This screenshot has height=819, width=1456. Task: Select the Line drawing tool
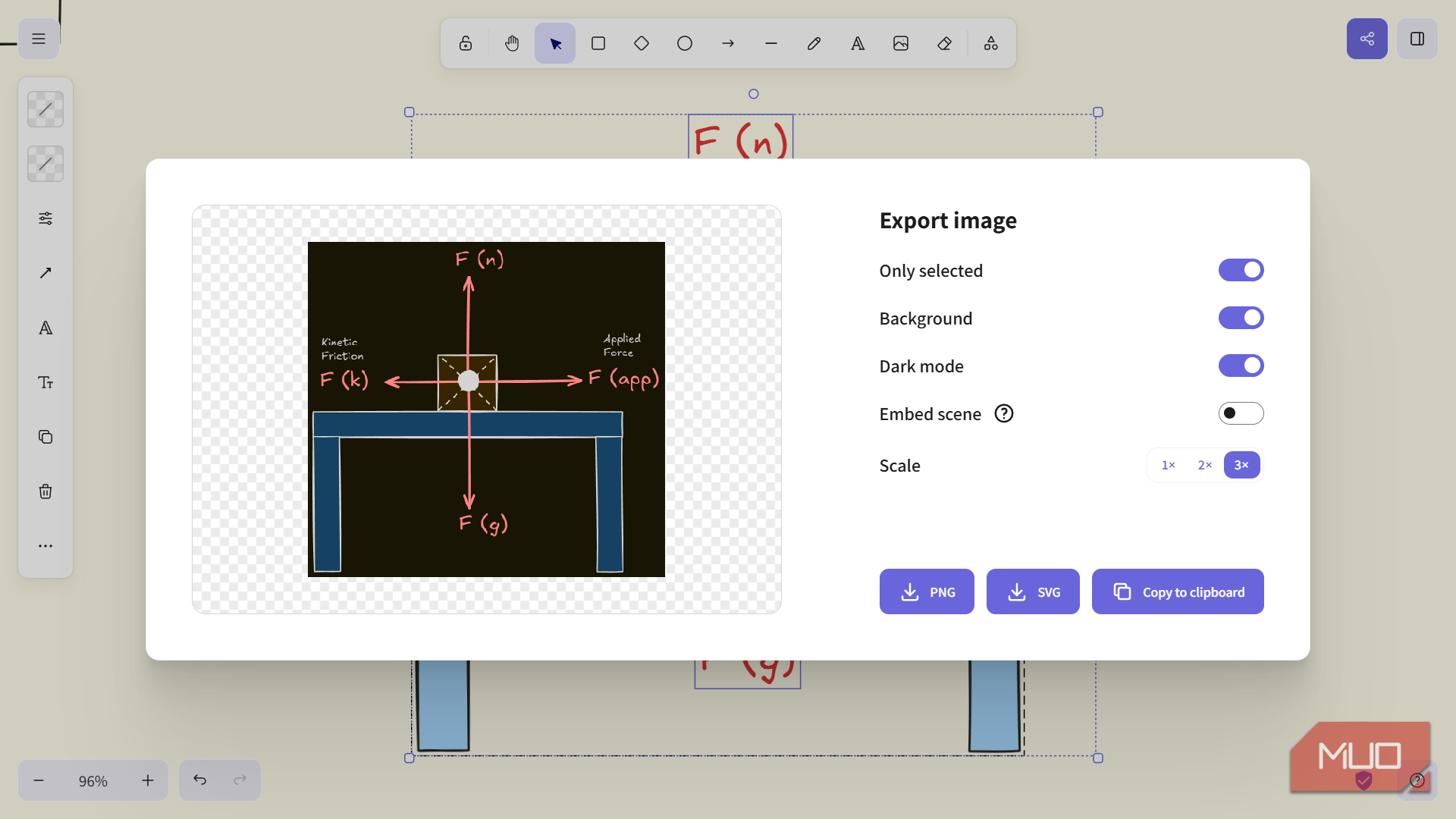pos(771,43)
